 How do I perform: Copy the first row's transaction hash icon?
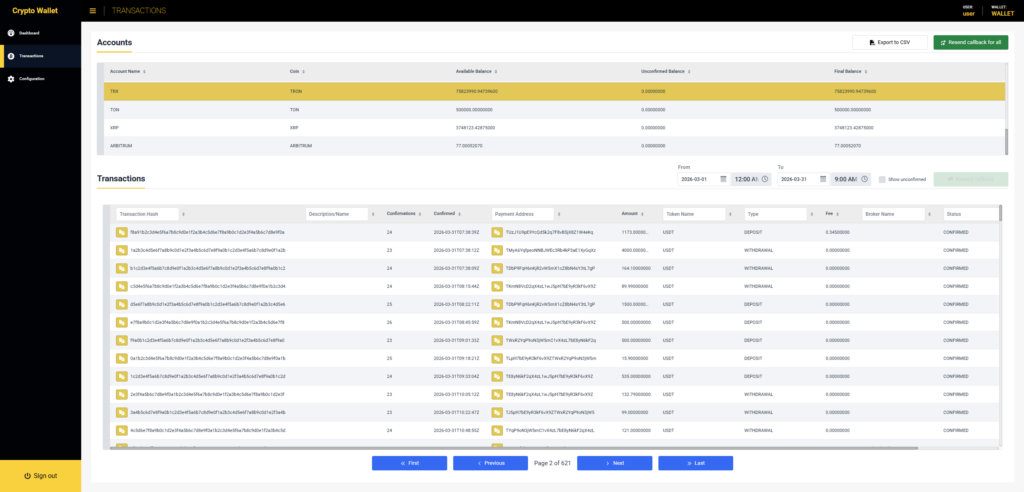[x=121, y=232]
